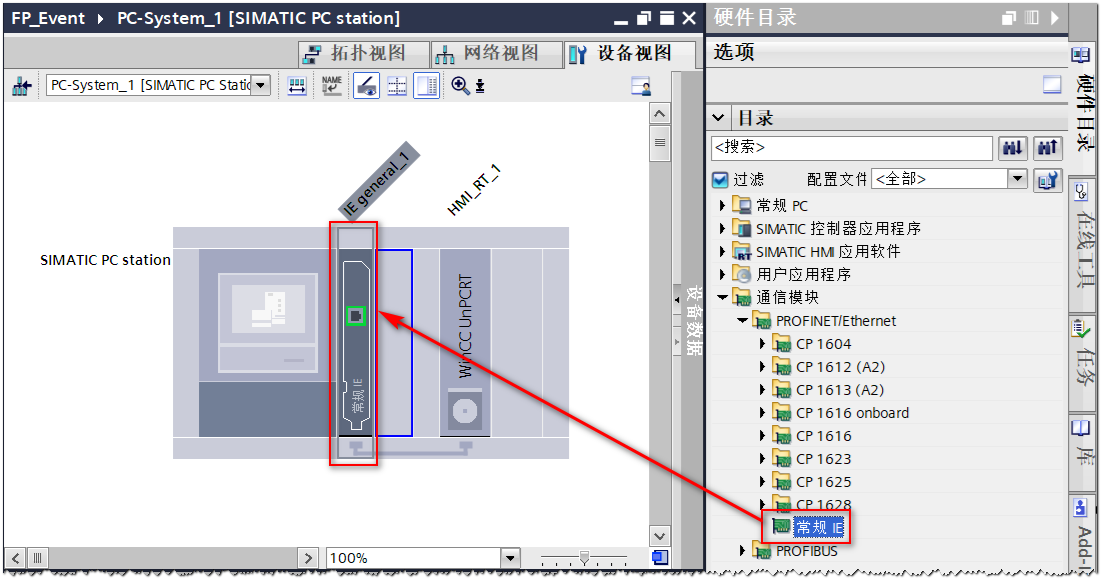Toggle the highlighted split-pane layout button in toolbar
This screenshot has height=585, width=1101.
(427, 86)
